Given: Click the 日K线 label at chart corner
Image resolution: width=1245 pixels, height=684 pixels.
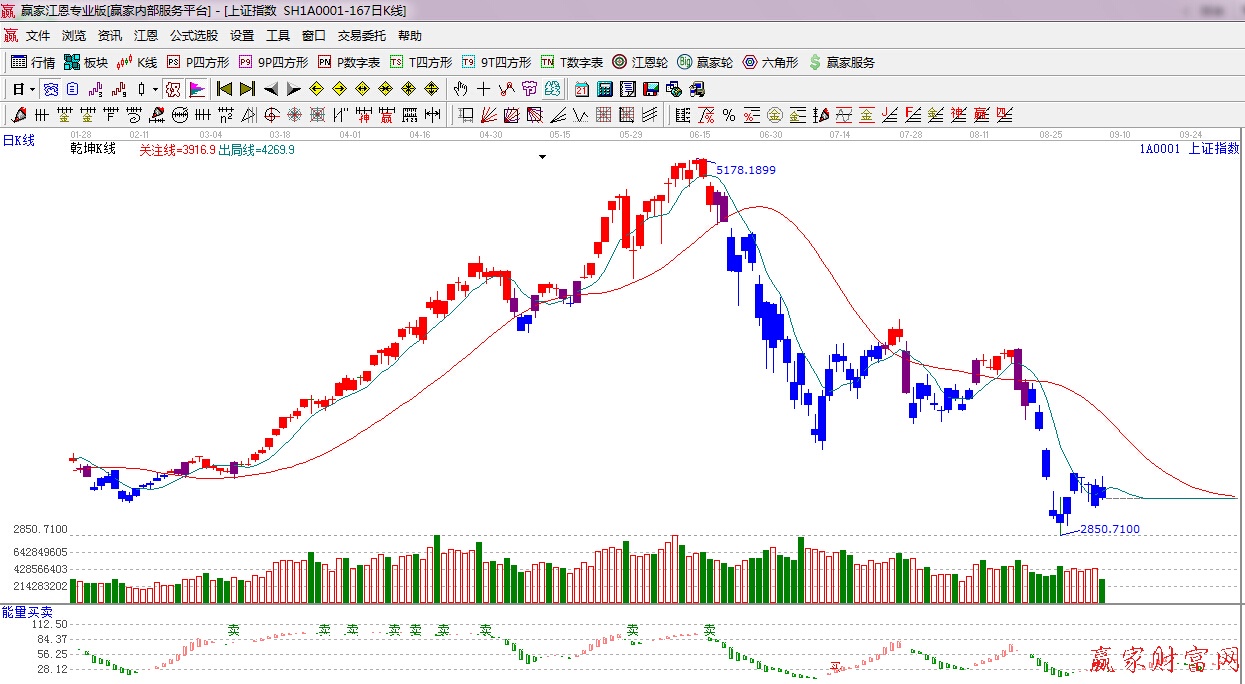Looking at the screenshot, I should click(18, 141).
